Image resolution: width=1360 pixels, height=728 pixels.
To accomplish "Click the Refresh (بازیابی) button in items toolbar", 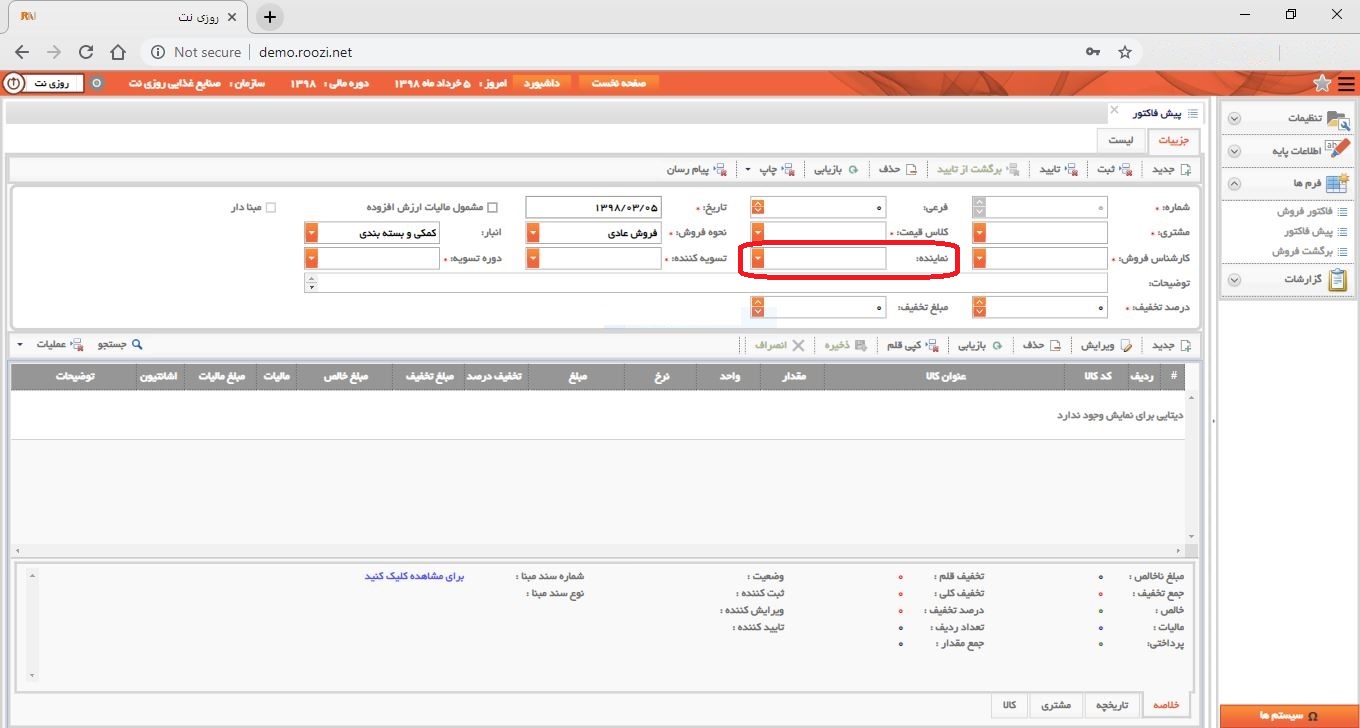I will click(981, 345).
